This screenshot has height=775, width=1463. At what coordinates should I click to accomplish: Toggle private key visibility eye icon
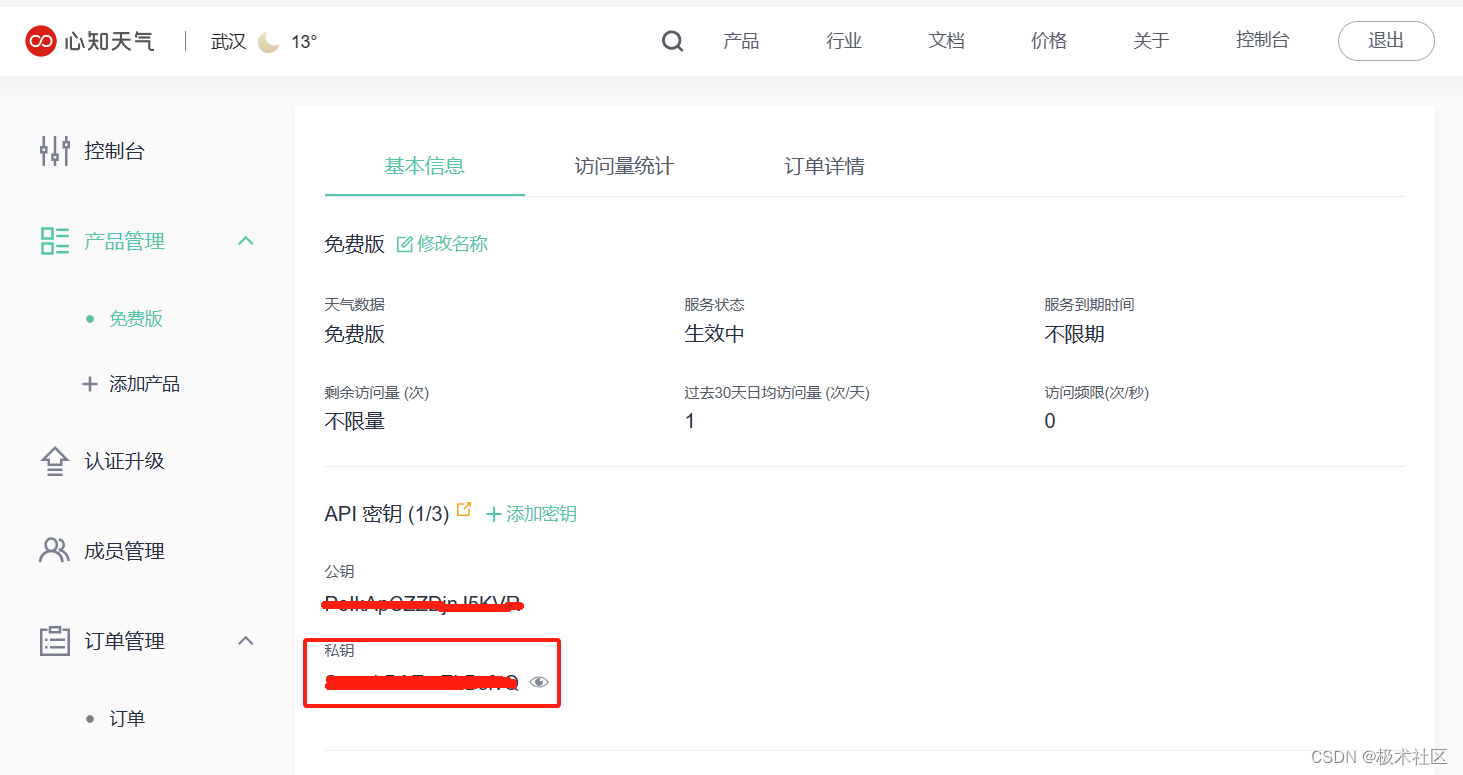[x=539, y=682]
